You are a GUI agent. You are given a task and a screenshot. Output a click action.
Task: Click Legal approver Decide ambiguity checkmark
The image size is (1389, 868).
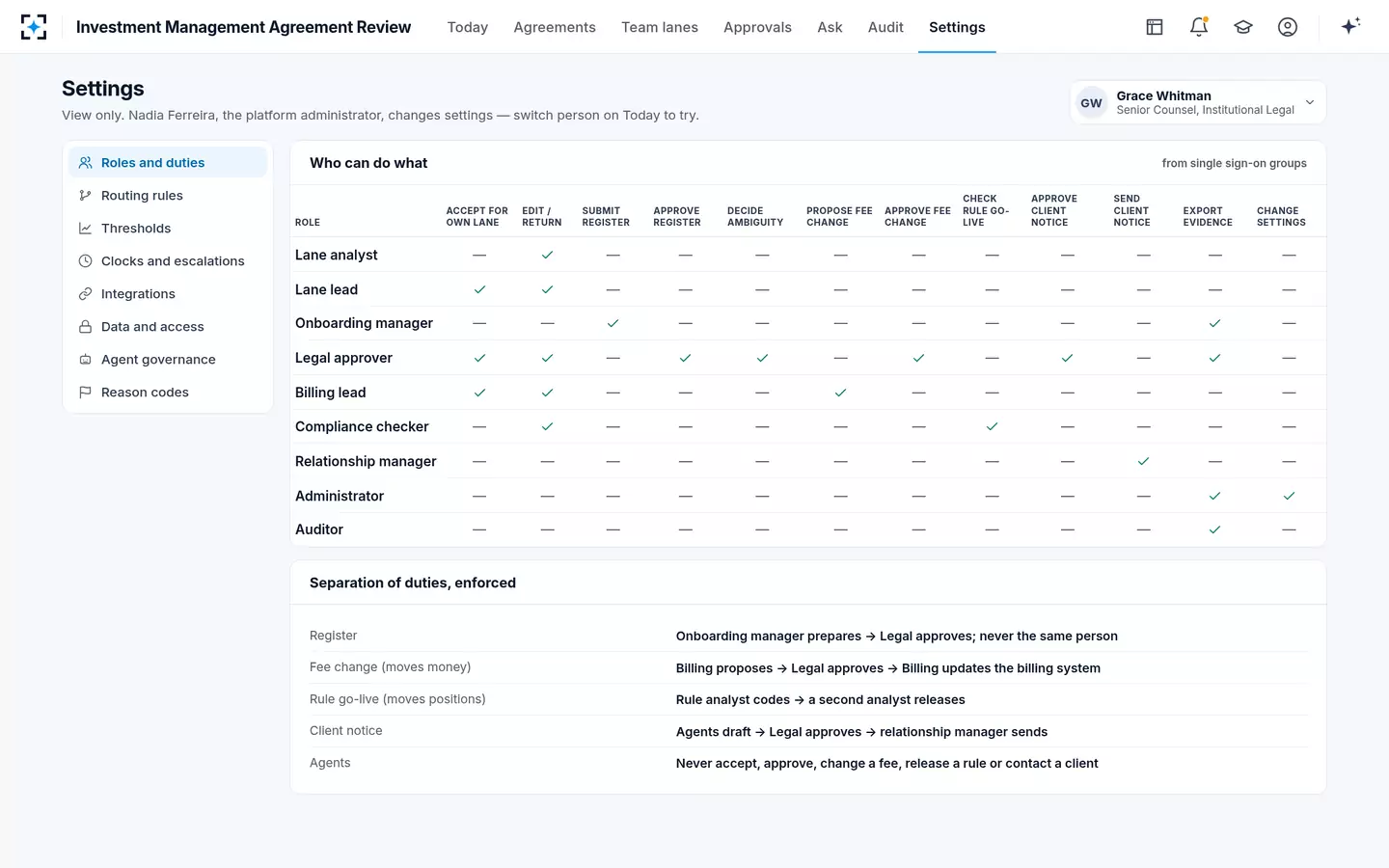(x=762, y=358)
